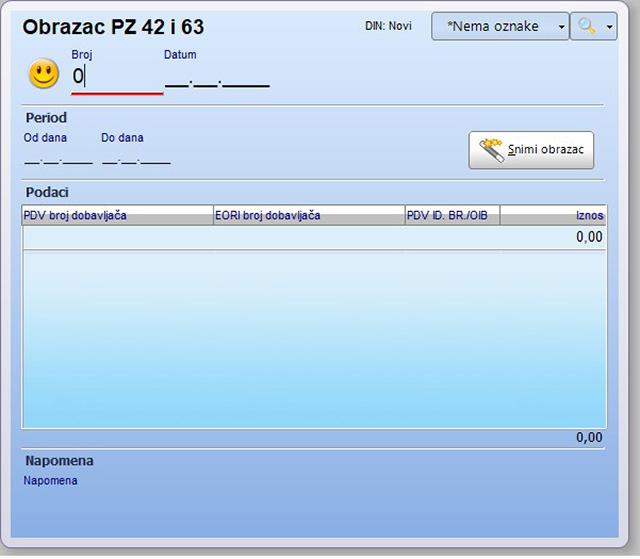Click the 'Od dana' date field

[x=58, y=158]
